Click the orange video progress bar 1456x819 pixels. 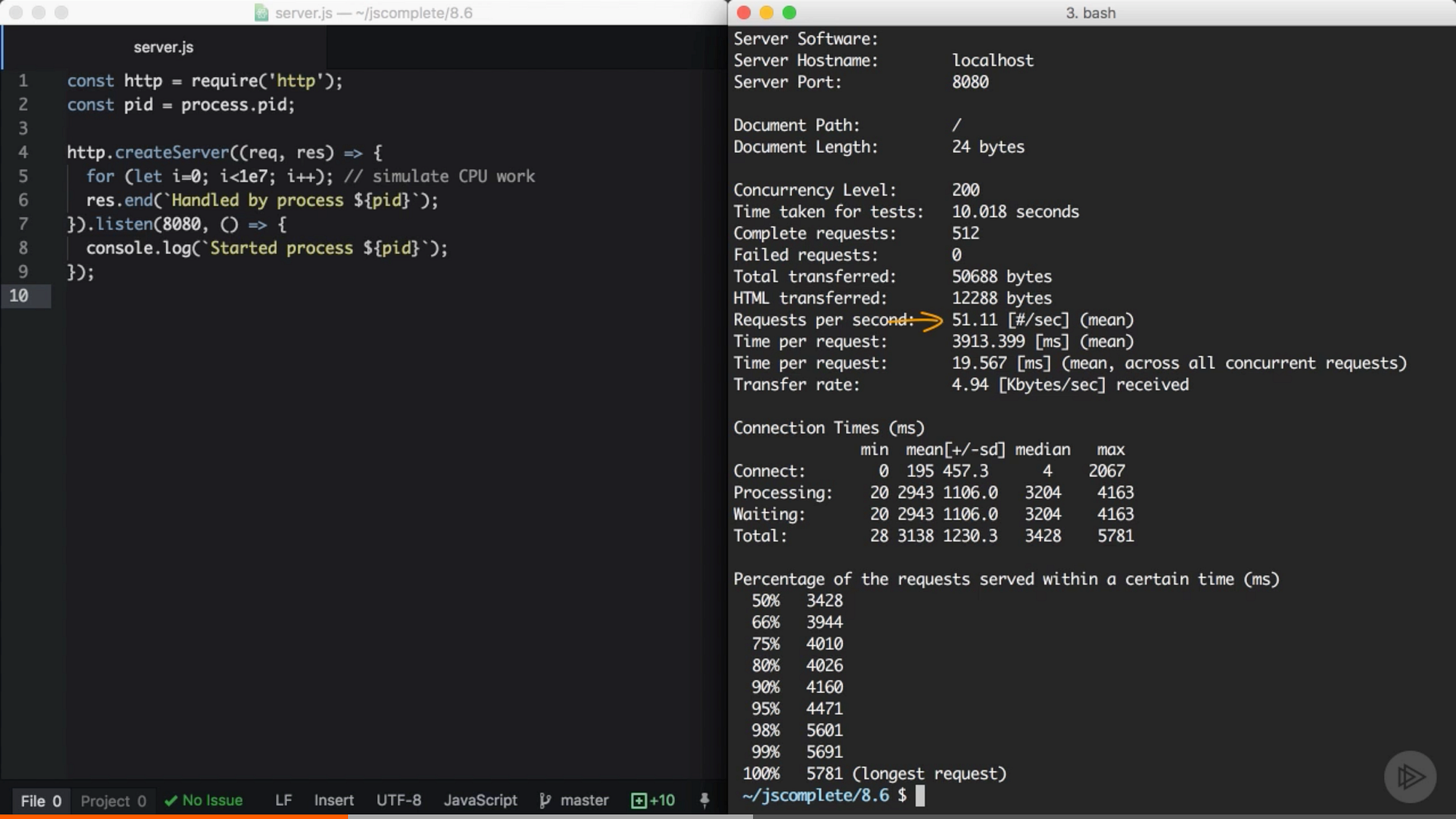click(x=175, y=816)
